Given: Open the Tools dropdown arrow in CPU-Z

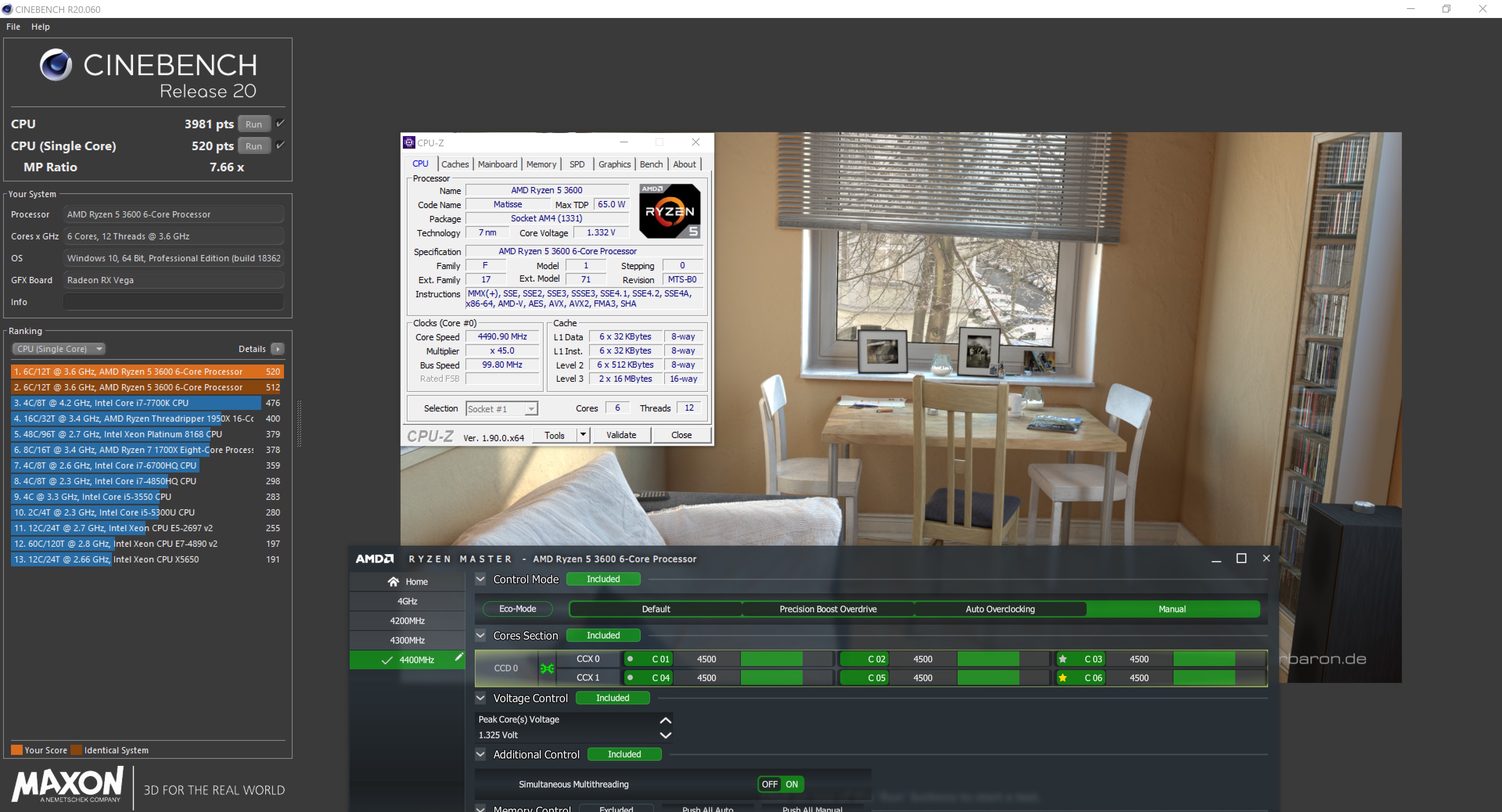Looking at the screenshot, I should (582, 435).
